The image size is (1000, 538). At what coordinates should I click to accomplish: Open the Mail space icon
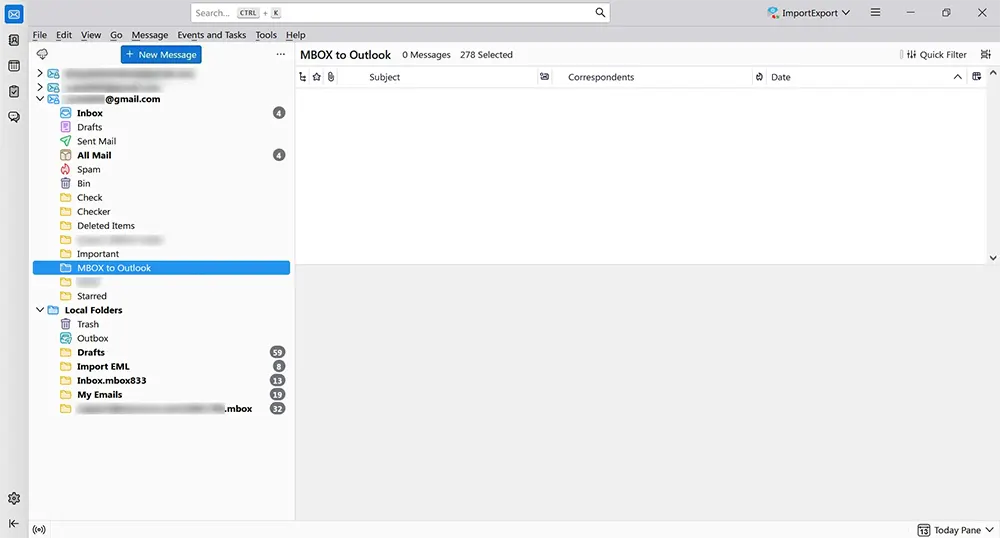[14, 14]
